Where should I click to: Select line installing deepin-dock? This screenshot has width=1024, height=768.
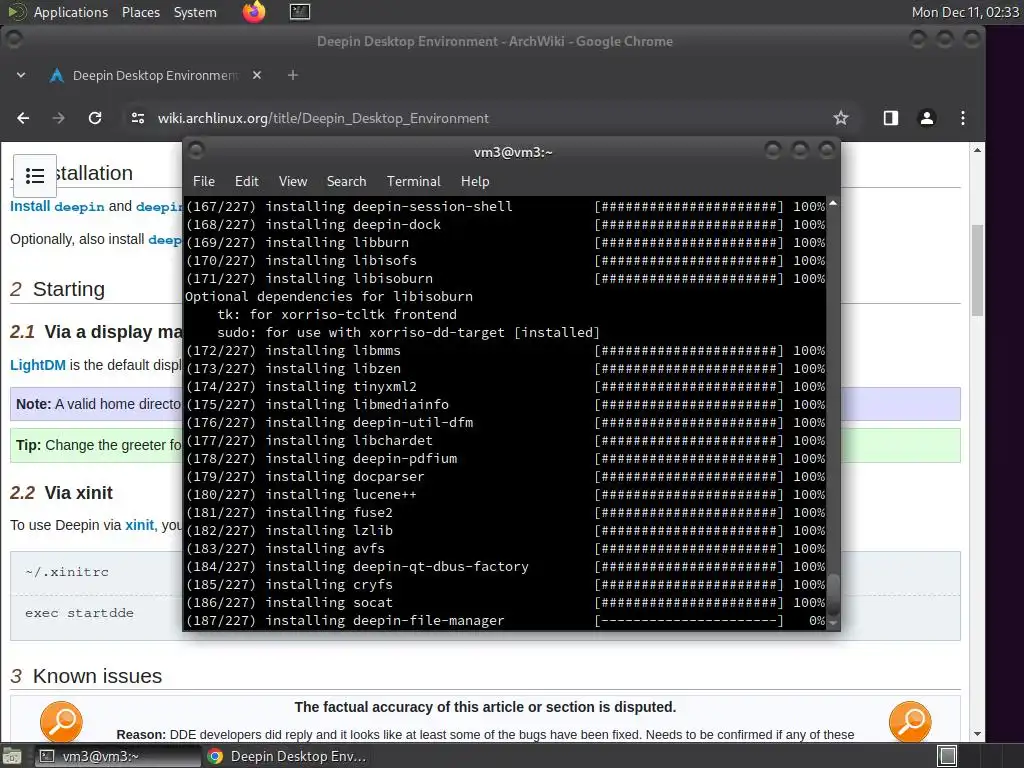pyautogui.click(x=505, y=224)
